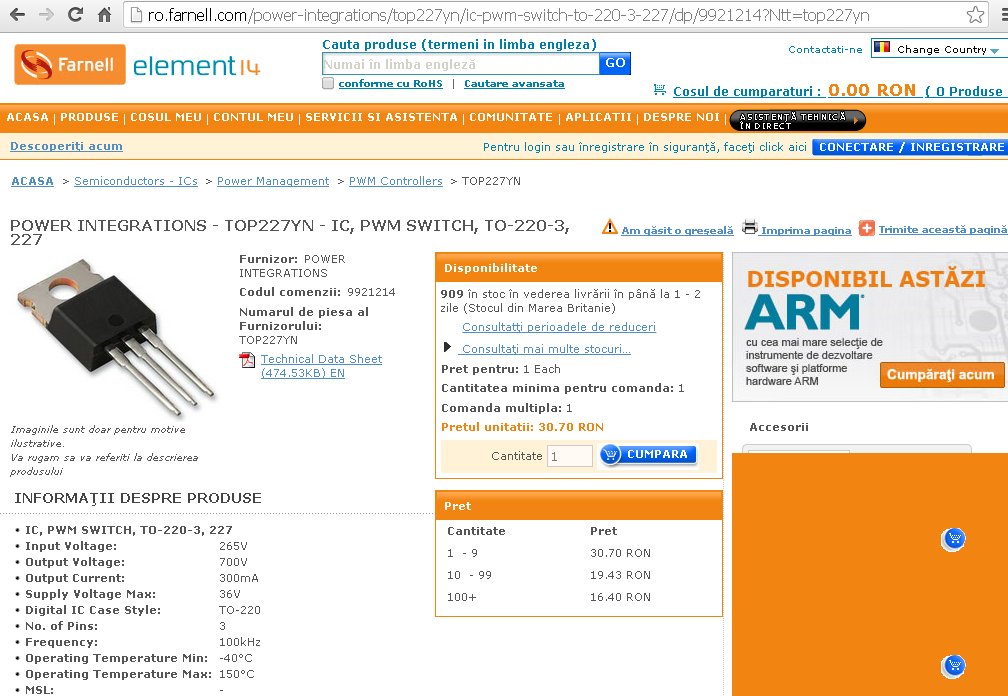Open Power Management breadcrumb

[273, 181]
